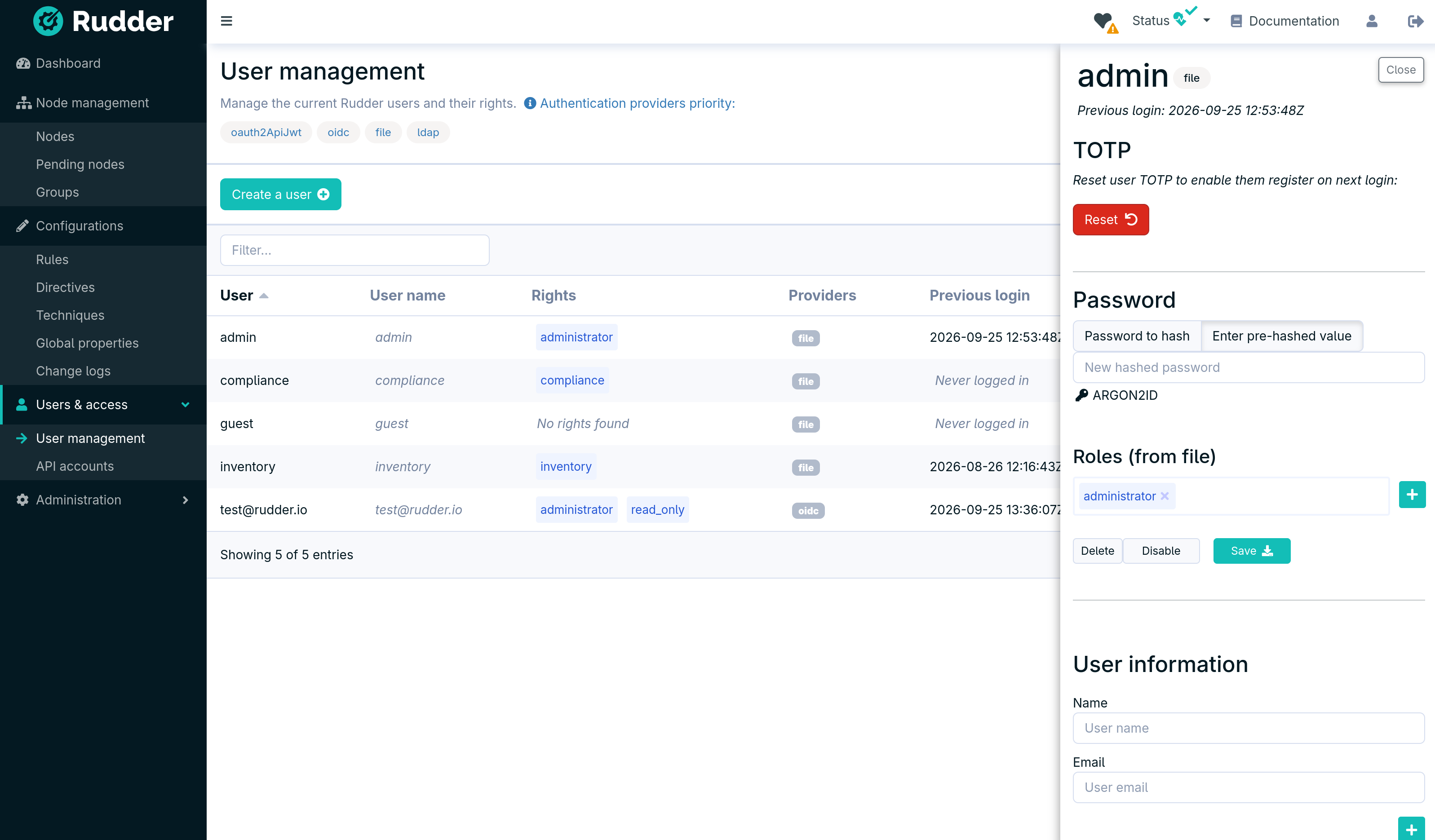The height and width of the screenshot is (840, 1435).
Task: Click the Create a user button
Action: click(x=280, y=195)
